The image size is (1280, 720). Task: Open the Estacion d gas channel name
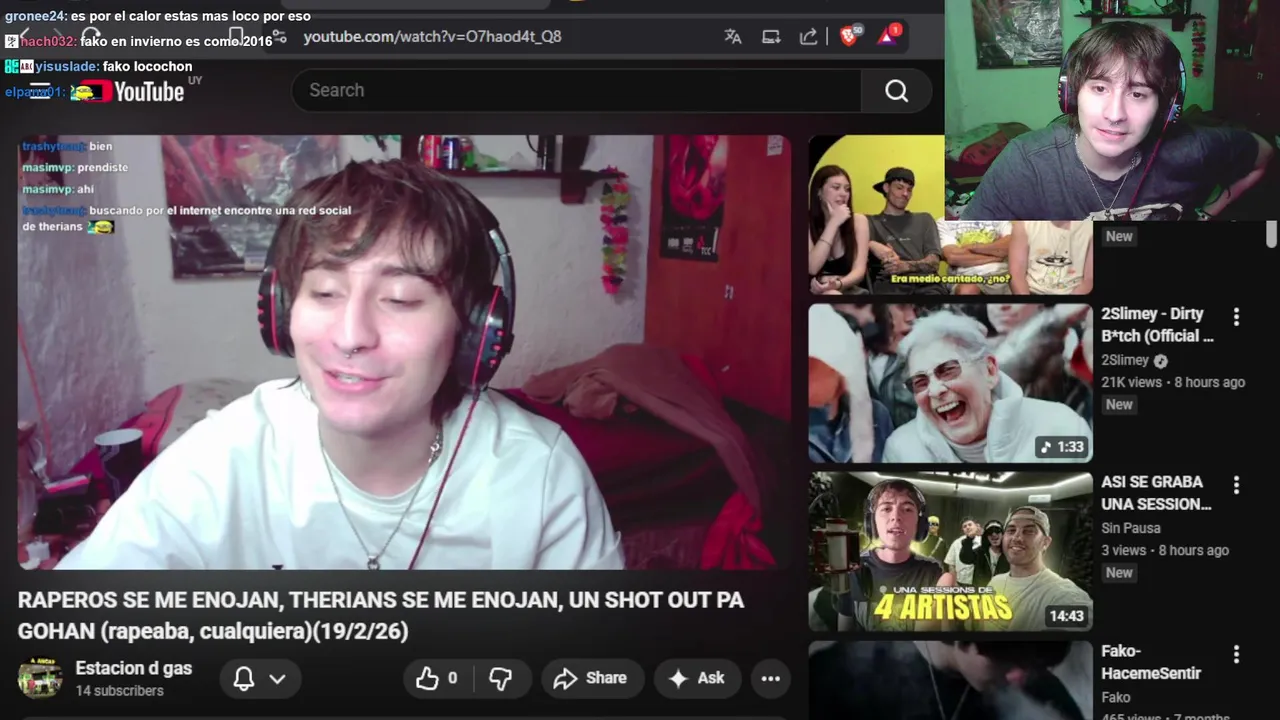[134, 668]
